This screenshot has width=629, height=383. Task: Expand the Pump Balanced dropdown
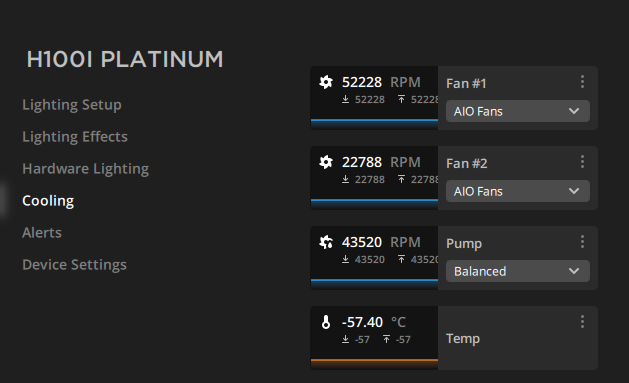(x=517, y=271)
